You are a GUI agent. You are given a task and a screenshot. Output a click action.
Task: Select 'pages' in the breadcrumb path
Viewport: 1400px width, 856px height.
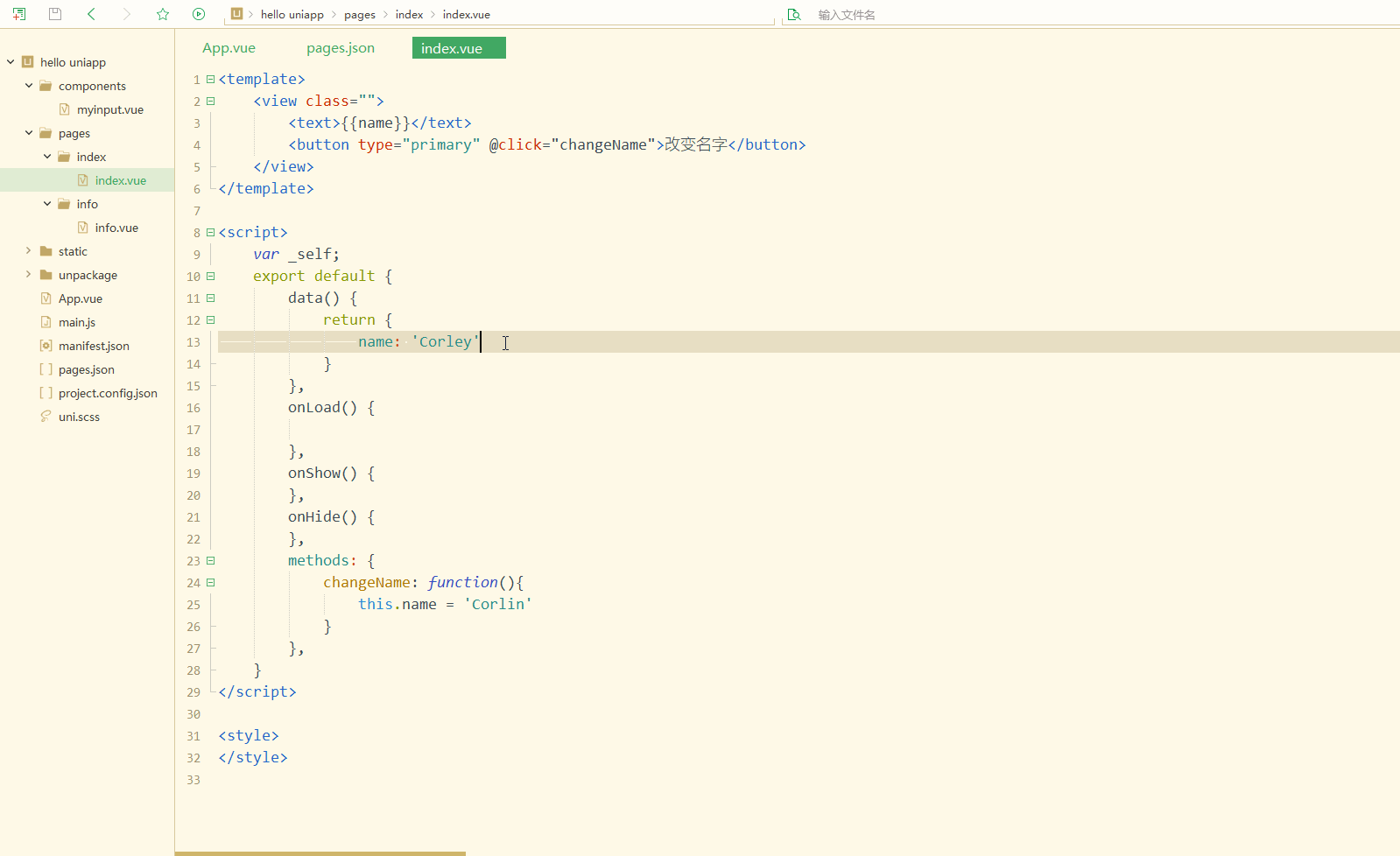(x=360, y=15)
